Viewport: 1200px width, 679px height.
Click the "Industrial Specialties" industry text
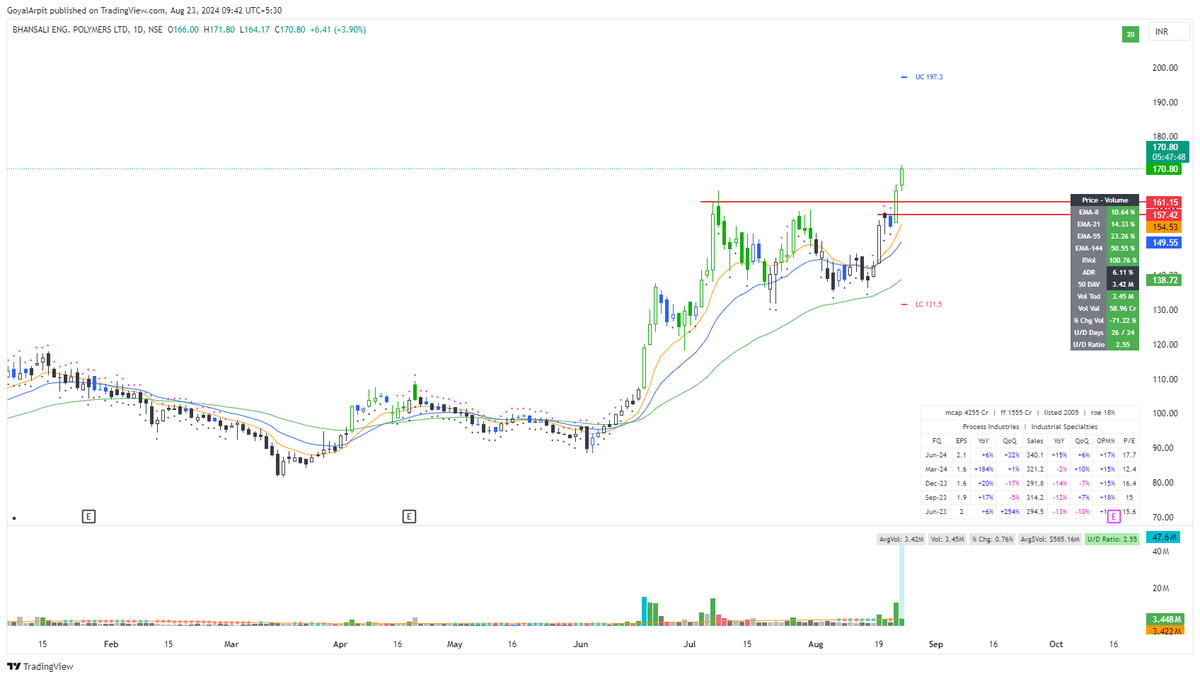coord(1062,426)
